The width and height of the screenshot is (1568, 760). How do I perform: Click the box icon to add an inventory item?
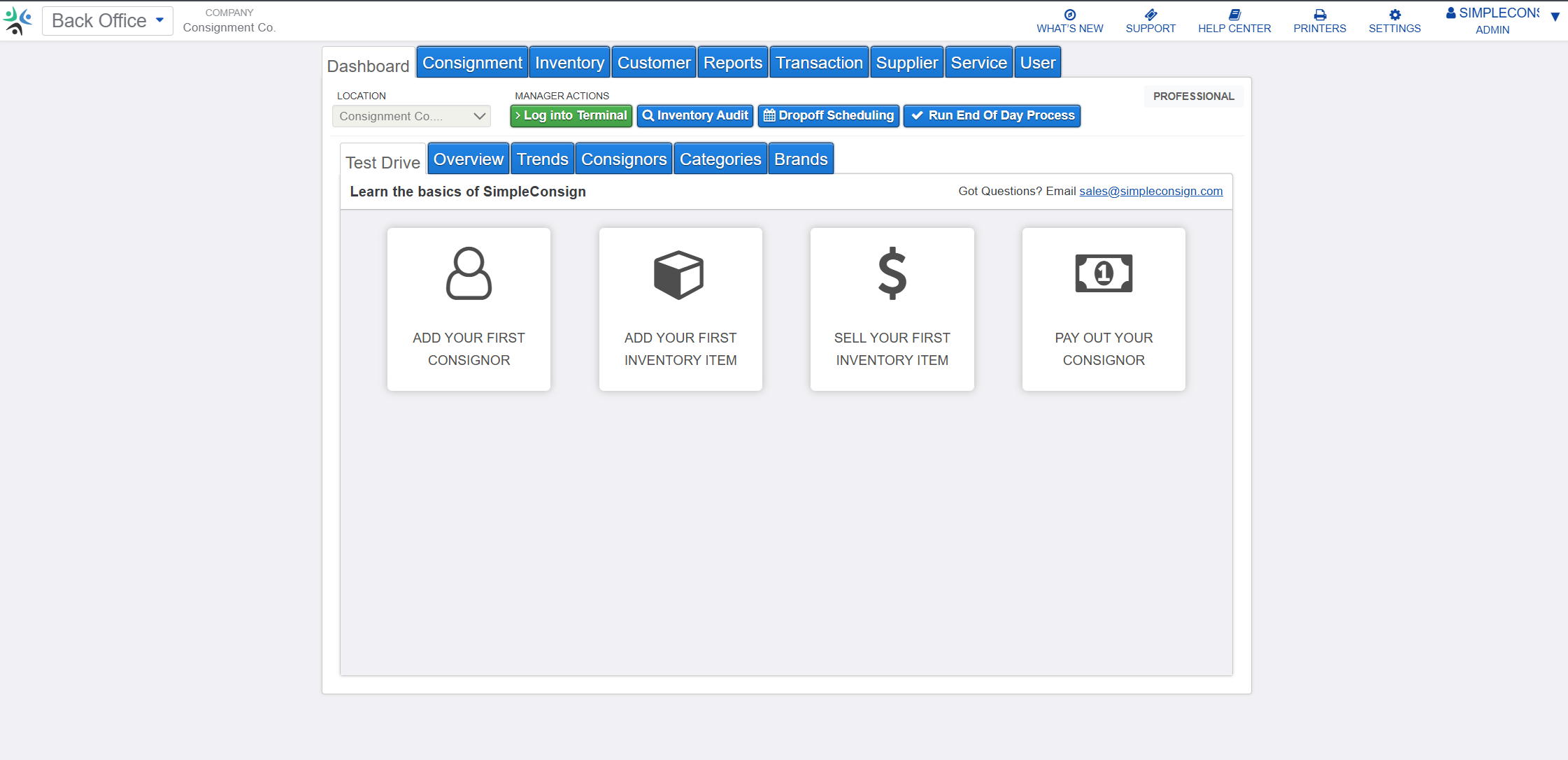coord(679,275)
